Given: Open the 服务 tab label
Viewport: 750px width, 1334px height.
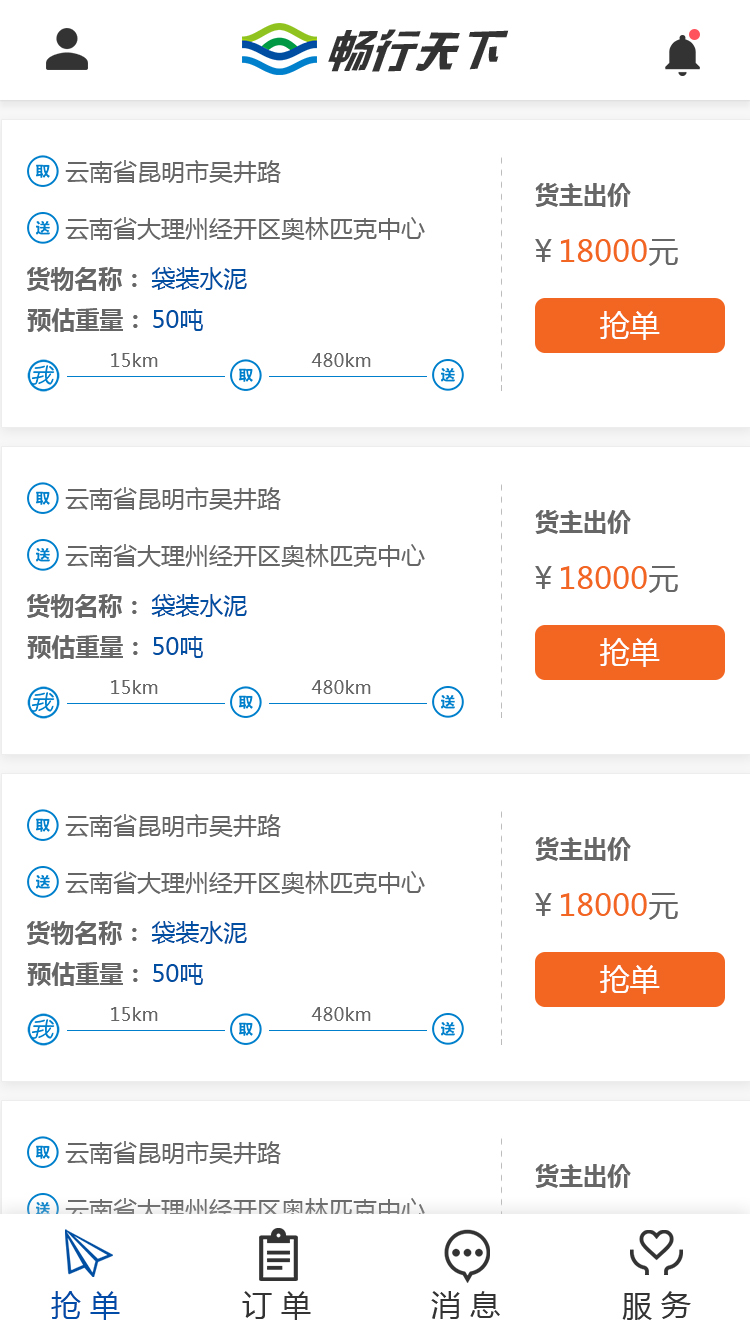Looking at the screenshot, I should pyautogui.click(x=656, y=1305).
